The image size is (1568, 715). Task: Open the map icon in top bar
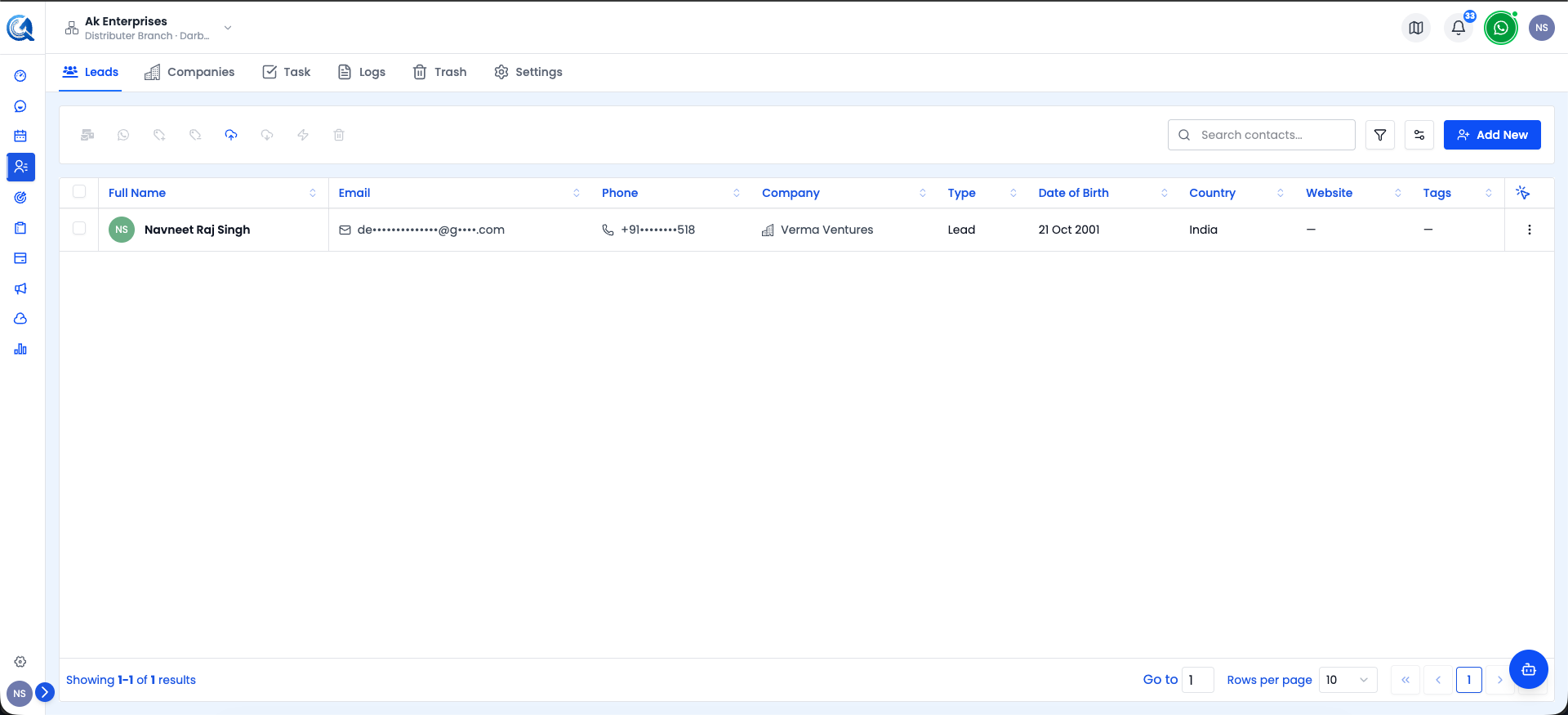pos(1416,28)
